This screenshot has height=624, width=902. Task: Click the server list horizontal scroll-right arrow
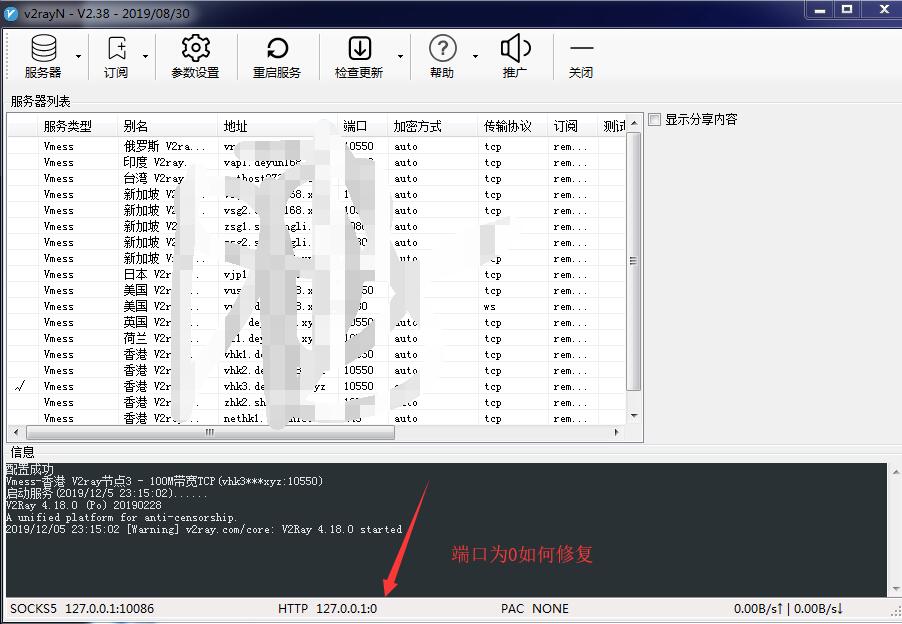(x=617, y=432)
